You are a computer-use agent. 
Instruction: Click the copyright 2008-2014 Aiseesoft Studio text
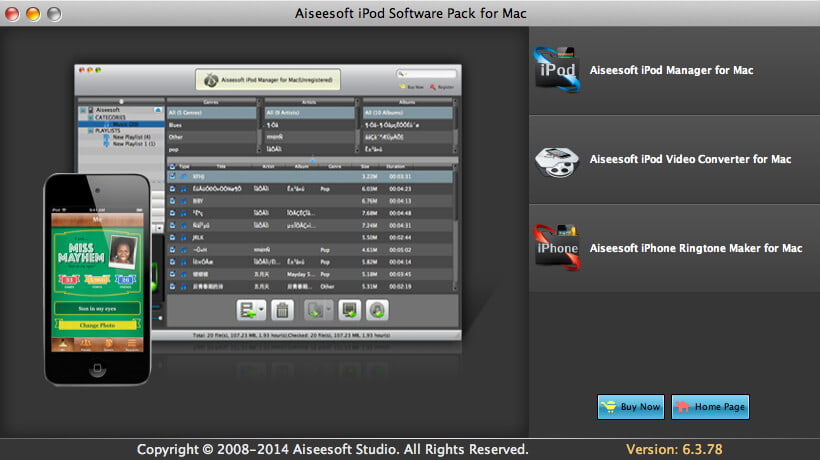[333, 449]
